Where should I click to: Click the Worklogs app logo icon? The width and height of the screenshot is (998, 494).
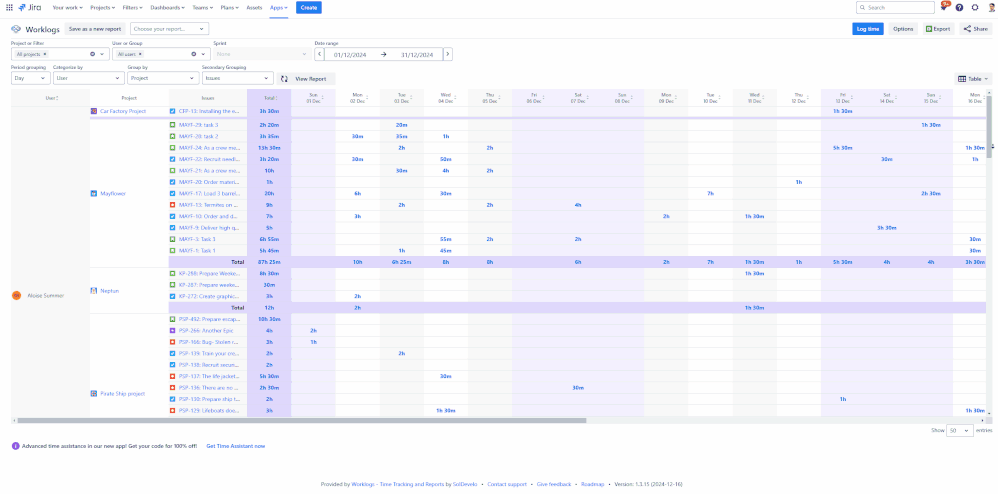(16, 29)
